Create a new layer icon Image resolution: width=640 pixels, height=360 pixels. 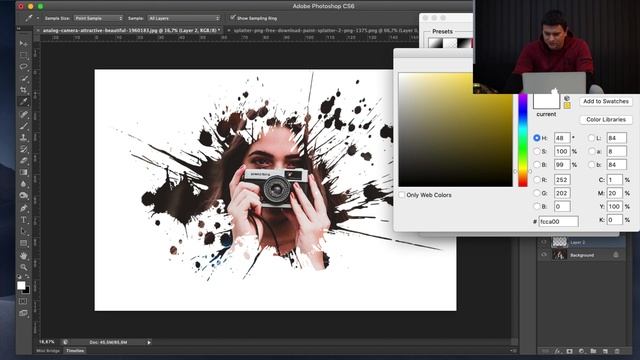coord(605,351)
